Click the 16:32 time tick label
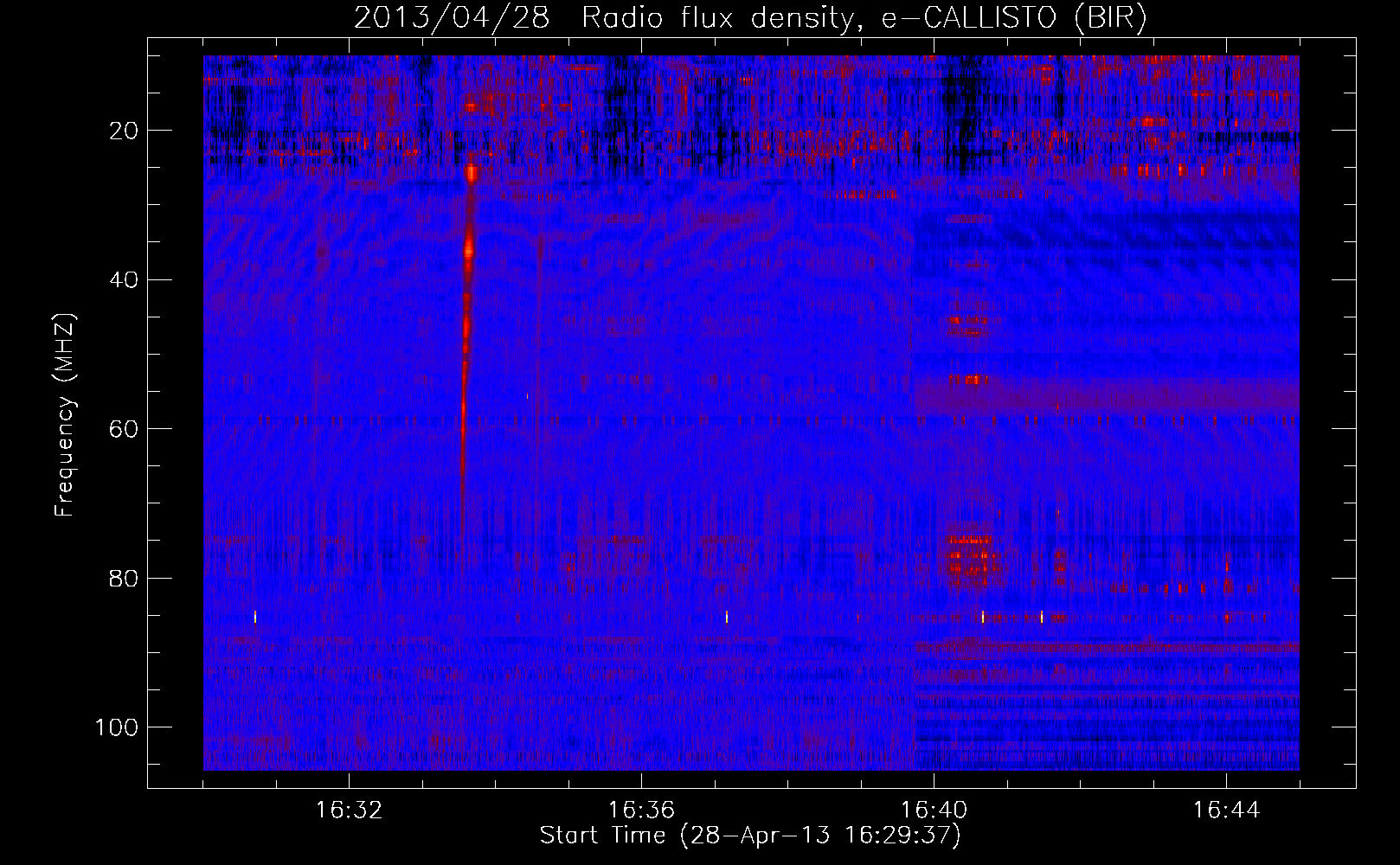 pyautogui.click(x=350, y=811)
